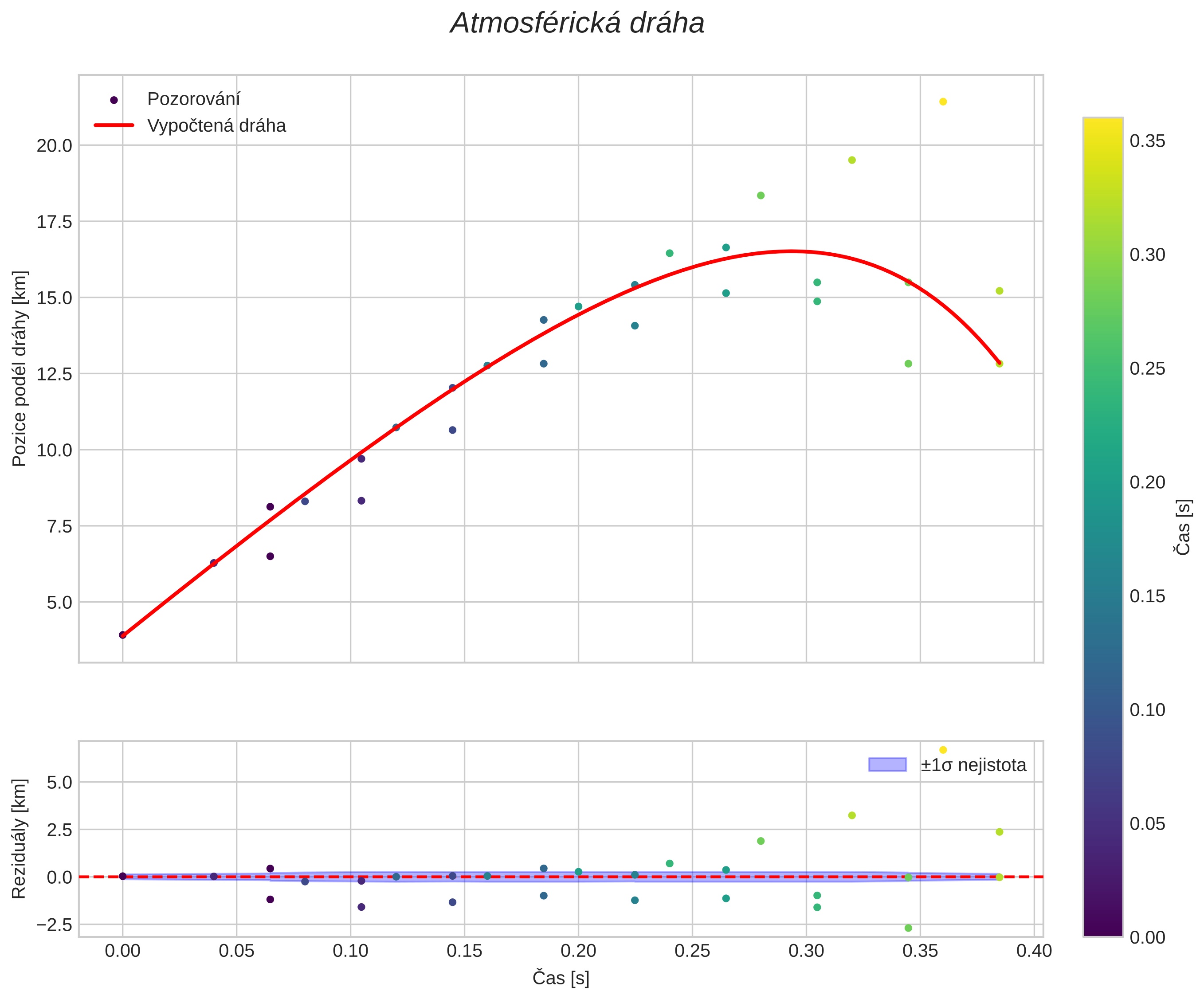
Task: Click the 'Čas [s]' colorbar label
Action: [1183, 527]
